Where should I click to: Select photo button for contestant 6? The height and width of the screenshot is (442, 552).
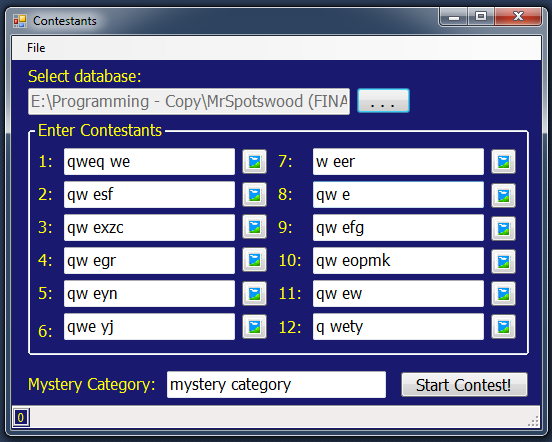coord(254,326)
